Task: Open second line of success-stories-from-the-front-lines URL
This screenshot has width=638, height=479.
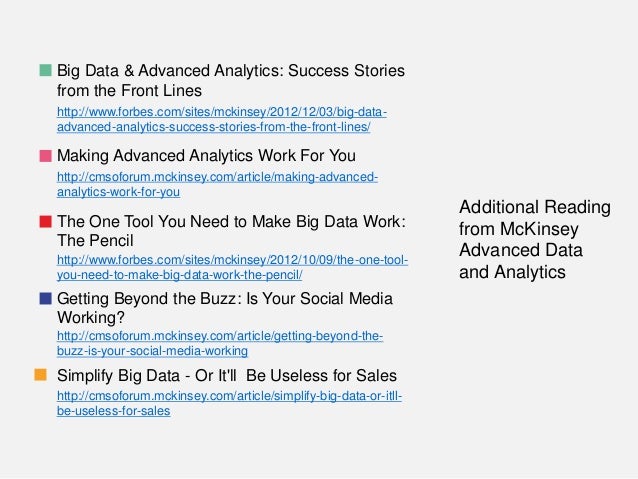Action: pos(214,127)
